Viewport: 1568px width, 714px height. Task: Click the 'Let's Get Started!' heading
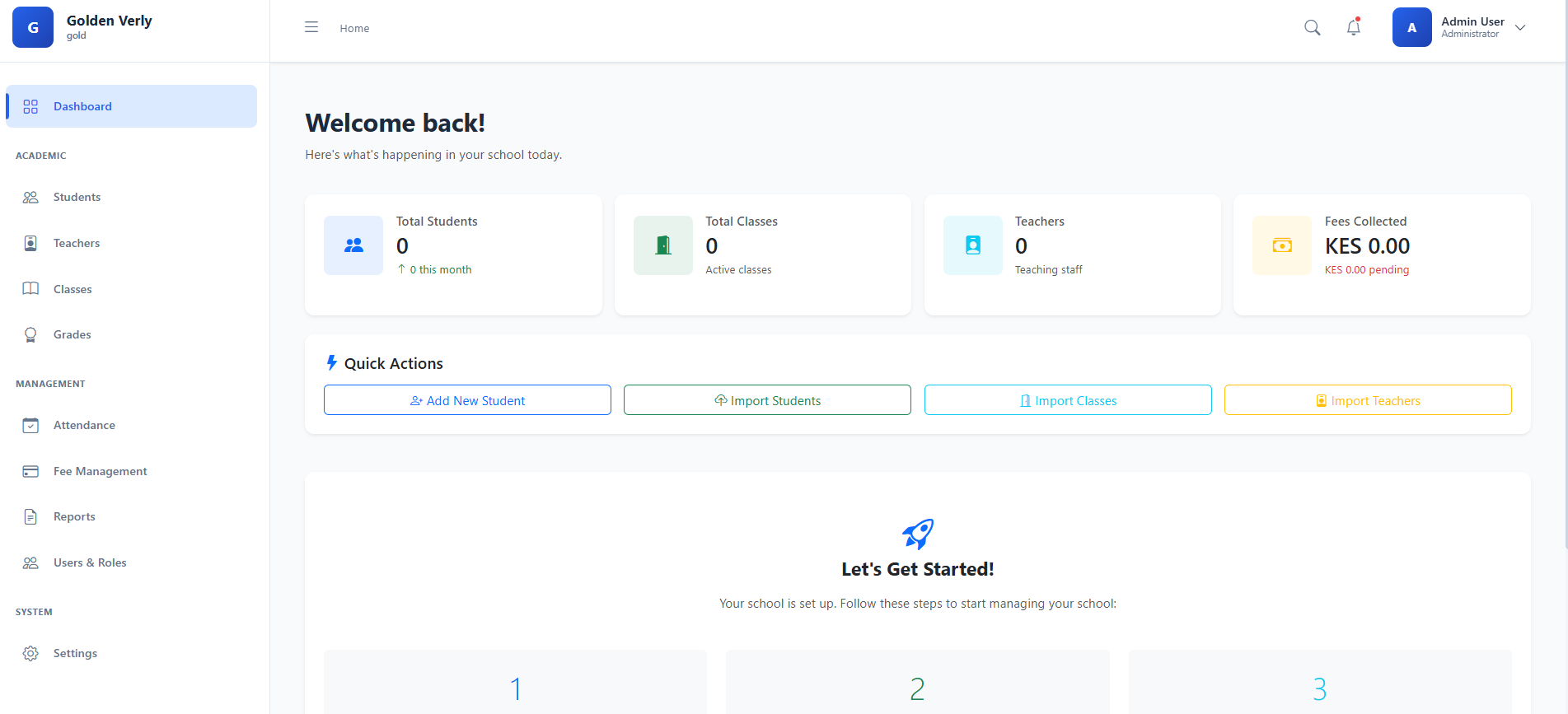coord(918,569)
